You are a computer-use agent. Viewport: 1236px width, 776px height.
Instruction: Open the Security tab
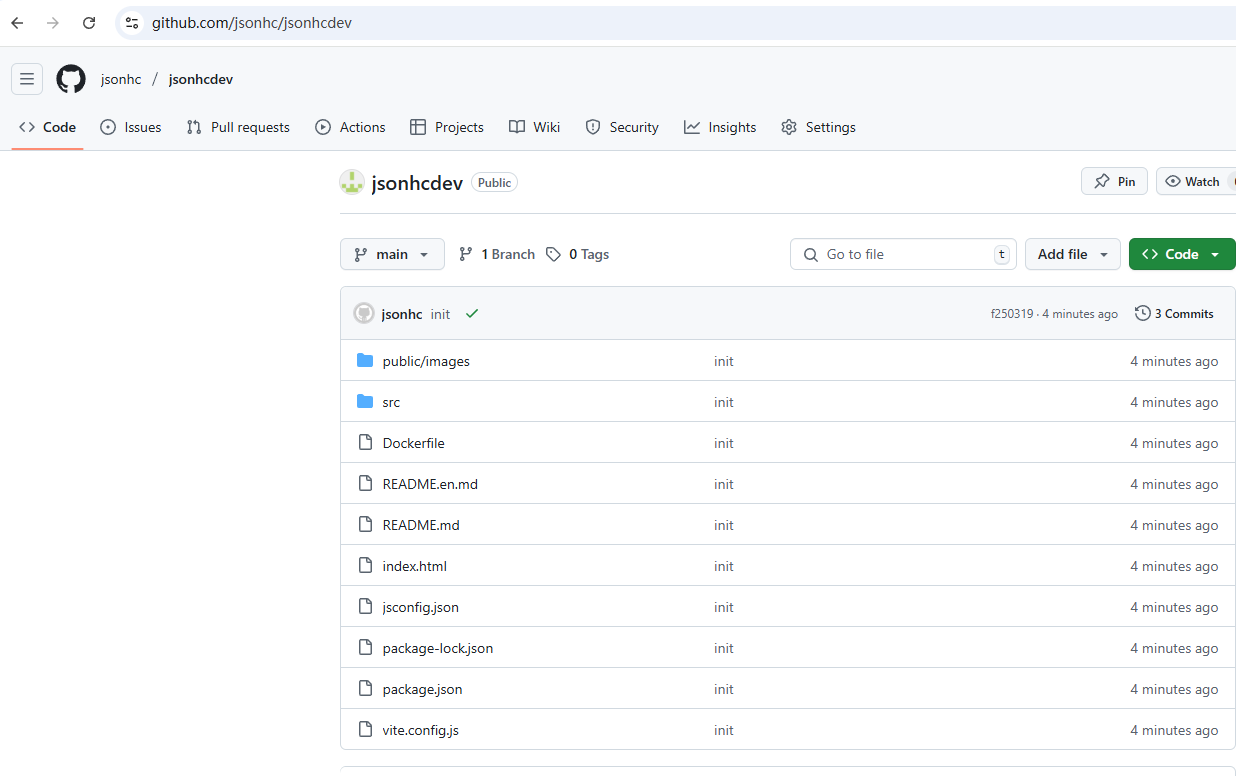[x=622, y=127]
